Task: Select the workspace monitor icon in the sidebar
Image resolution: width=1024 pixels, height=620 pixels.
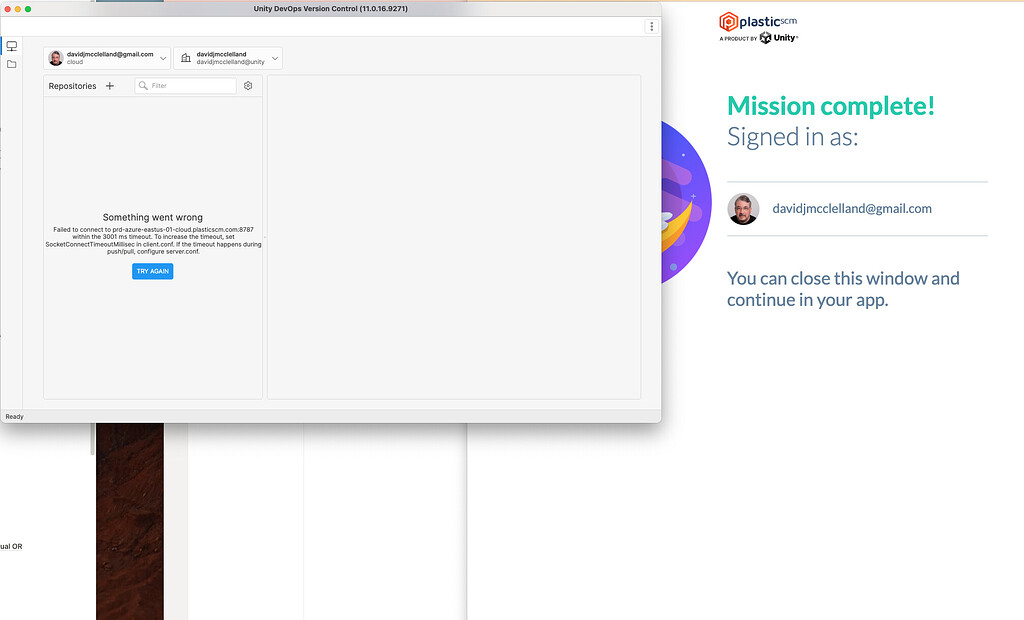Action: (11, 45)
